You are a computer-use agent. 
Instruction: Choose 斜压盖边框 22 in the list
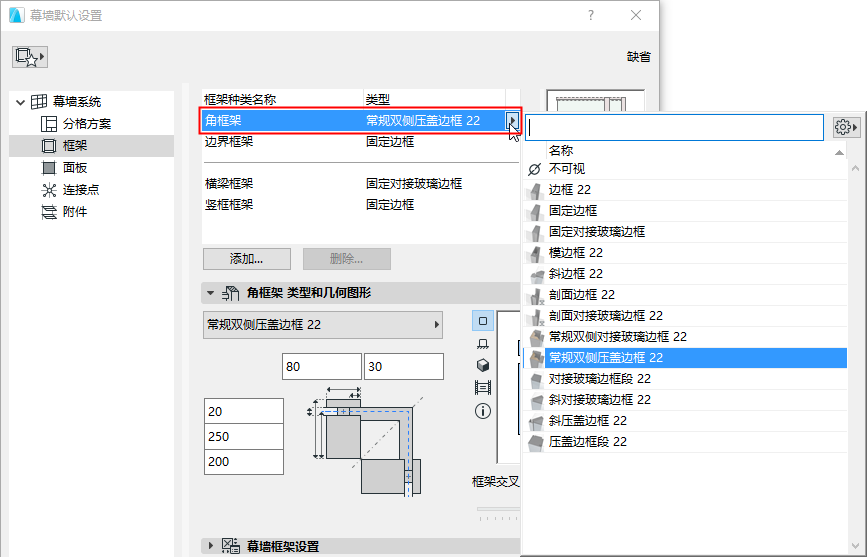point(685,421)
